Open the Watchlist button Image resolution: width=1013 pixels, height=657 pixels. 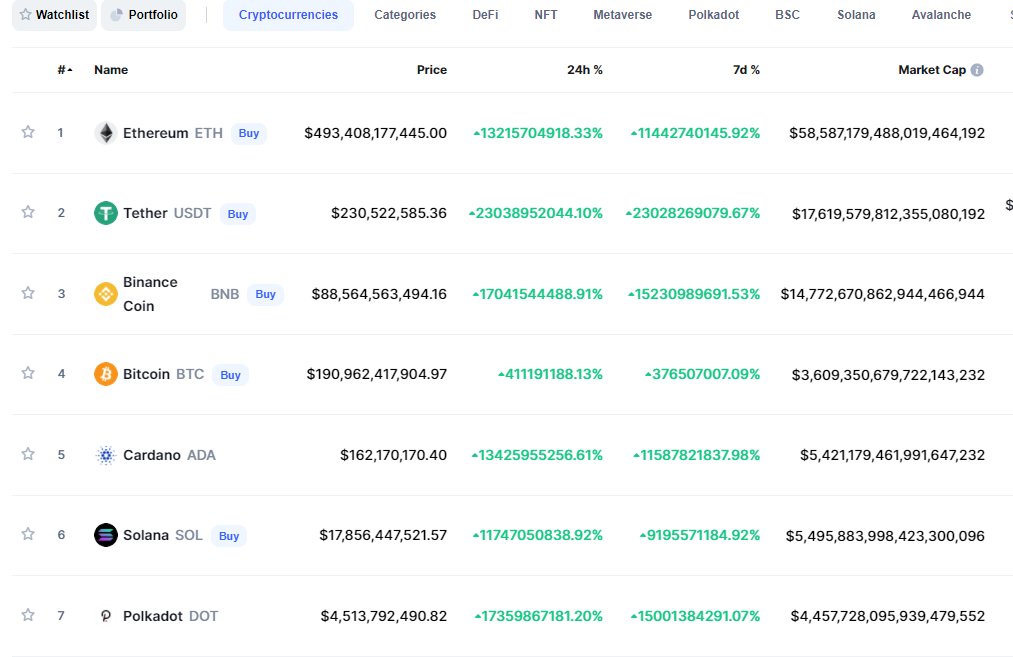tap(54, 14)
